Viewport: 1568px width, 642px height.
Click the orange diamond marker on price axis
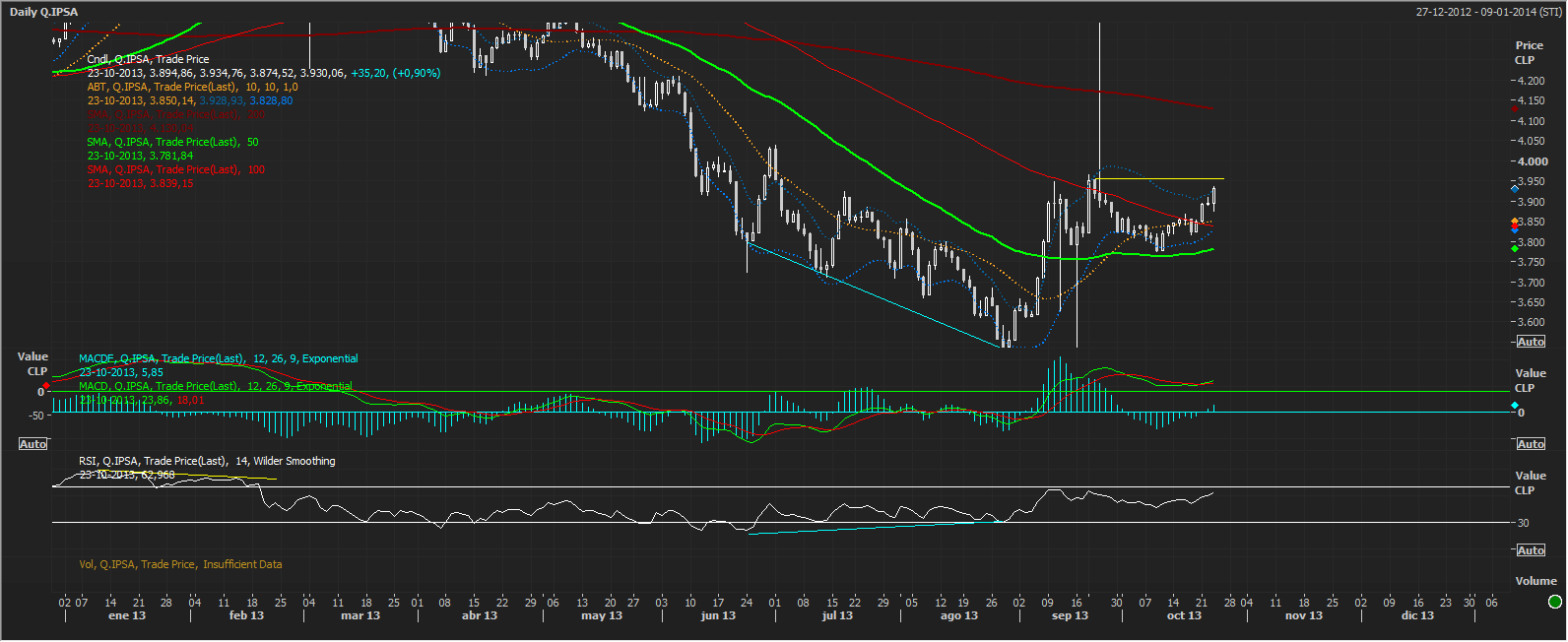1515,222
